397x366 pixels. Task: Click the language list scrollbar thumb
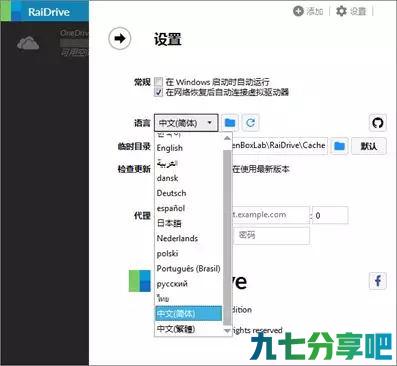227,237
